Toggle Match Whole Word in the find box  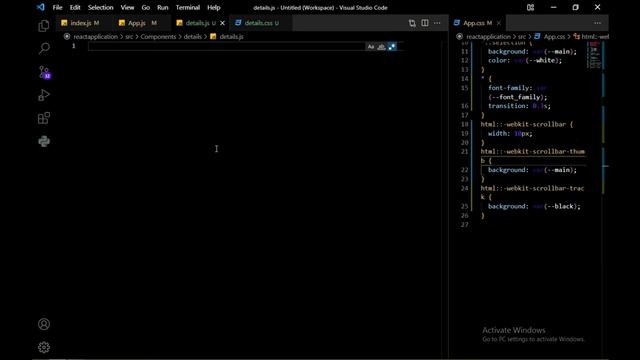pos(381,47)
